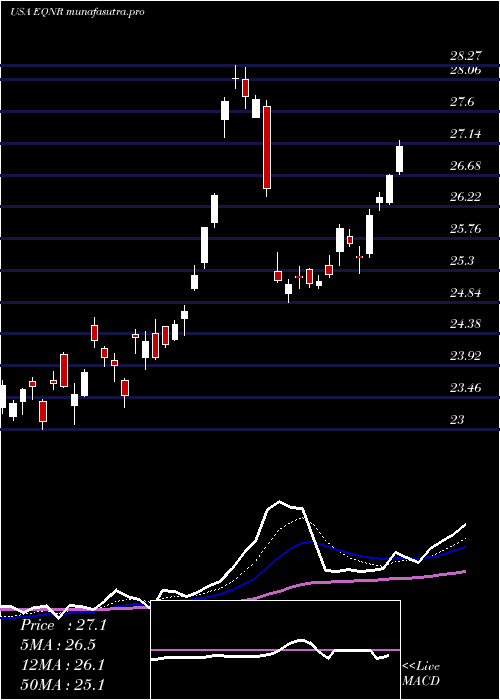Click the 27.14 price axis label
500x700 pixels.
point(466,133)
